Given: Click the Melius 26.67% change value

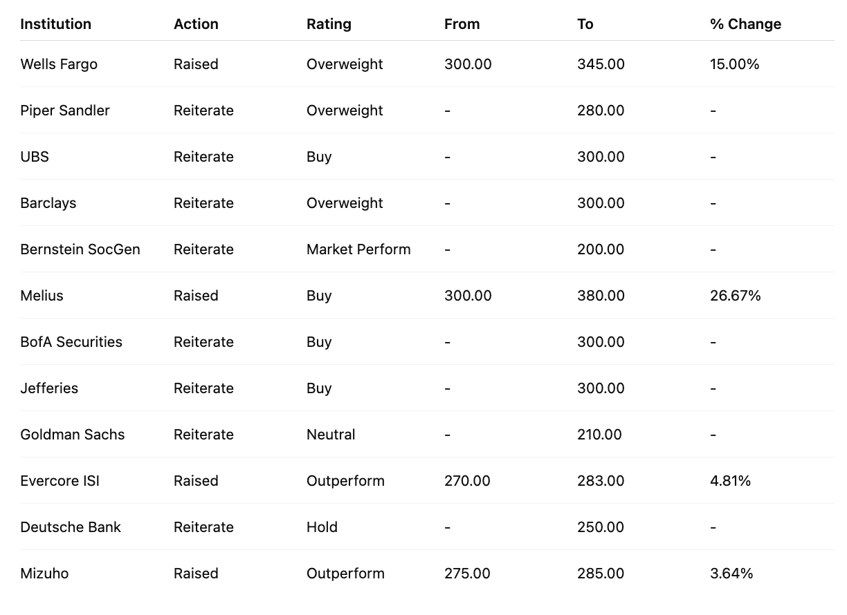Looking at the screenshot, I should point(735,296).
